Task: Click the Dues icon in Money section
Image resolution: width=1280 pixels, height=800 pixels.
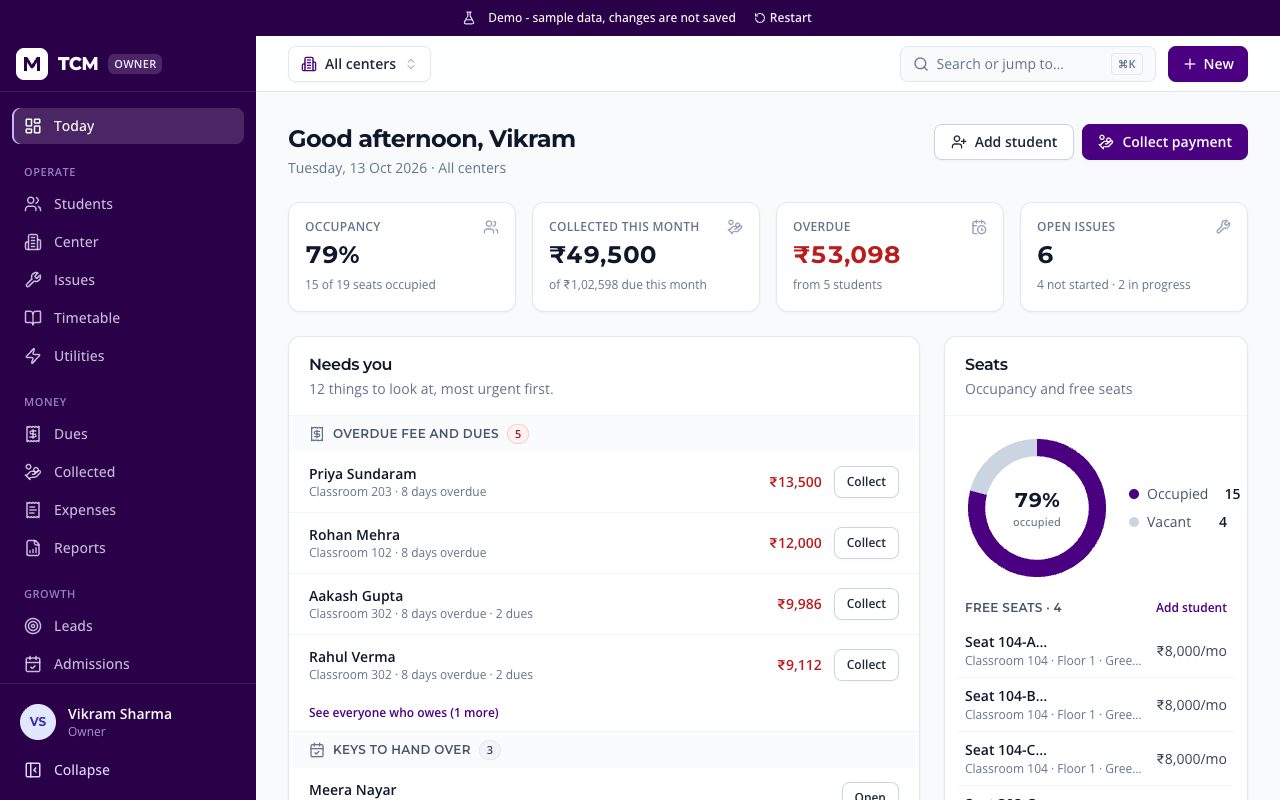Action: 33,434
